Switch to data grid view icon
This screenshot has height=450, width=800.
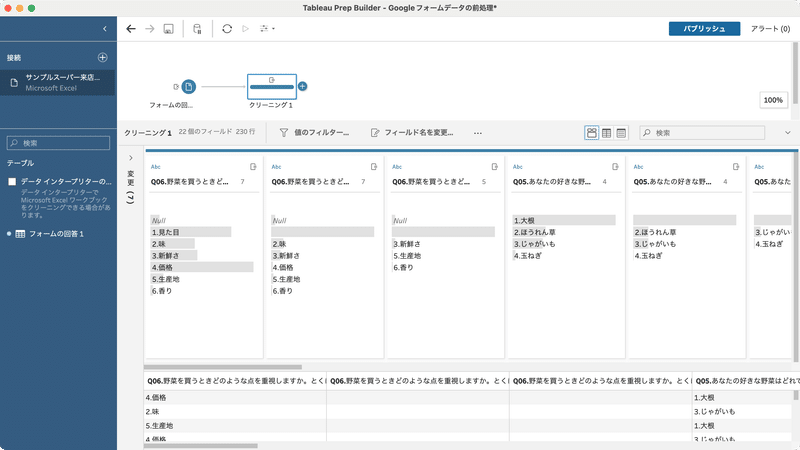click(606, 133)
